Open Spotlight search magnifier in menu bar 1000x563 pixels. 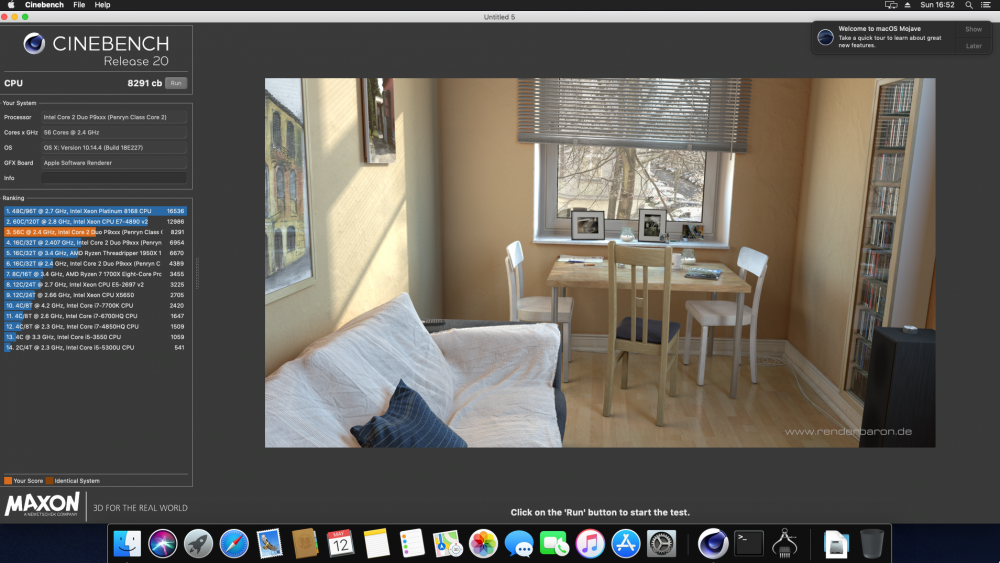(969, 4)
